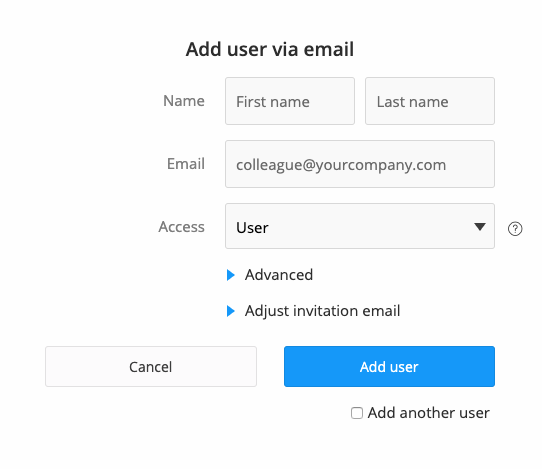The width and height of the screenshot is (542, 469).
Task: Click the Email field label
Action: pos(186,164)
